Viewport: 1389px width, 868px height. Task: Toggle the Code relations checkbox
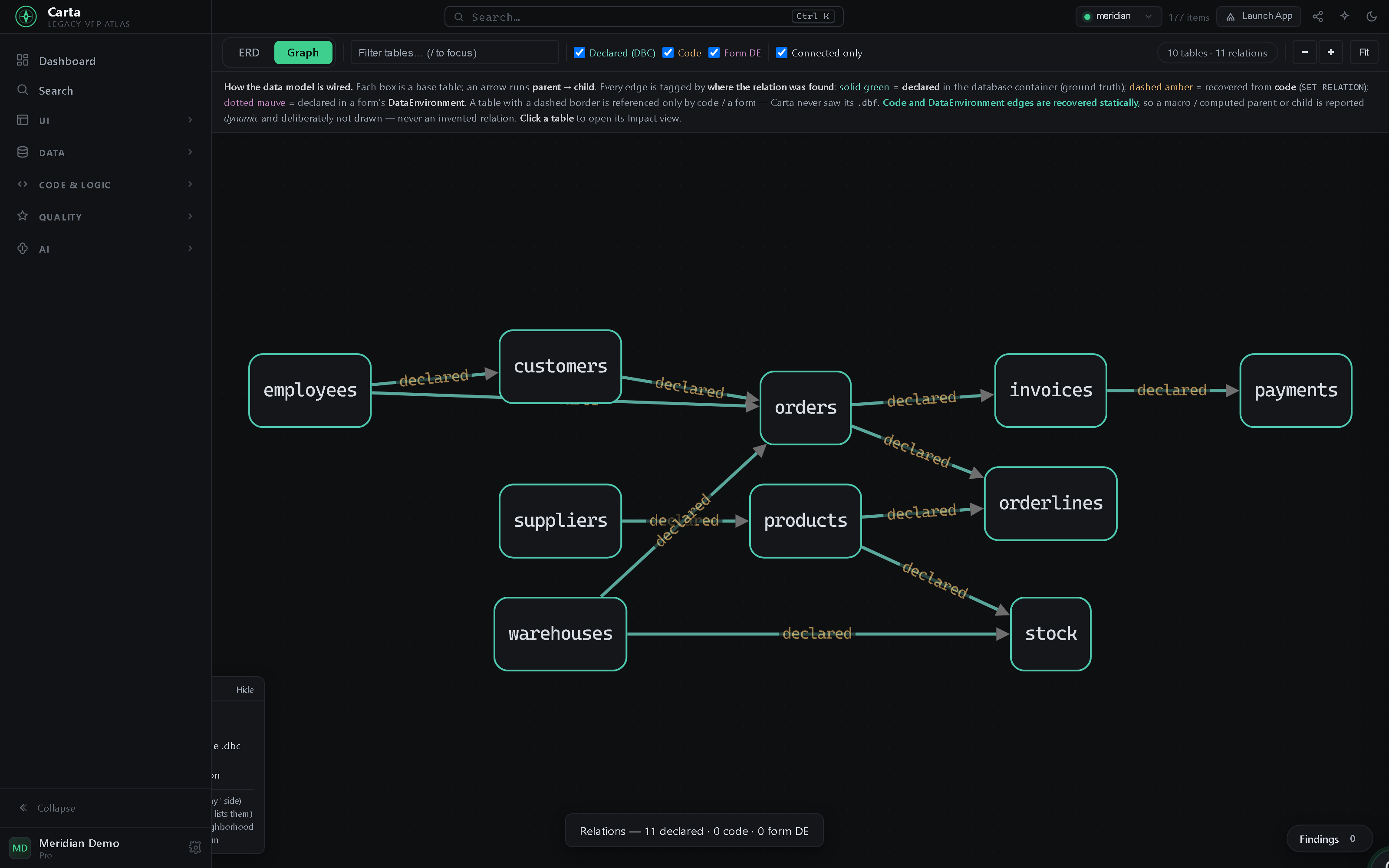[668, 53]
